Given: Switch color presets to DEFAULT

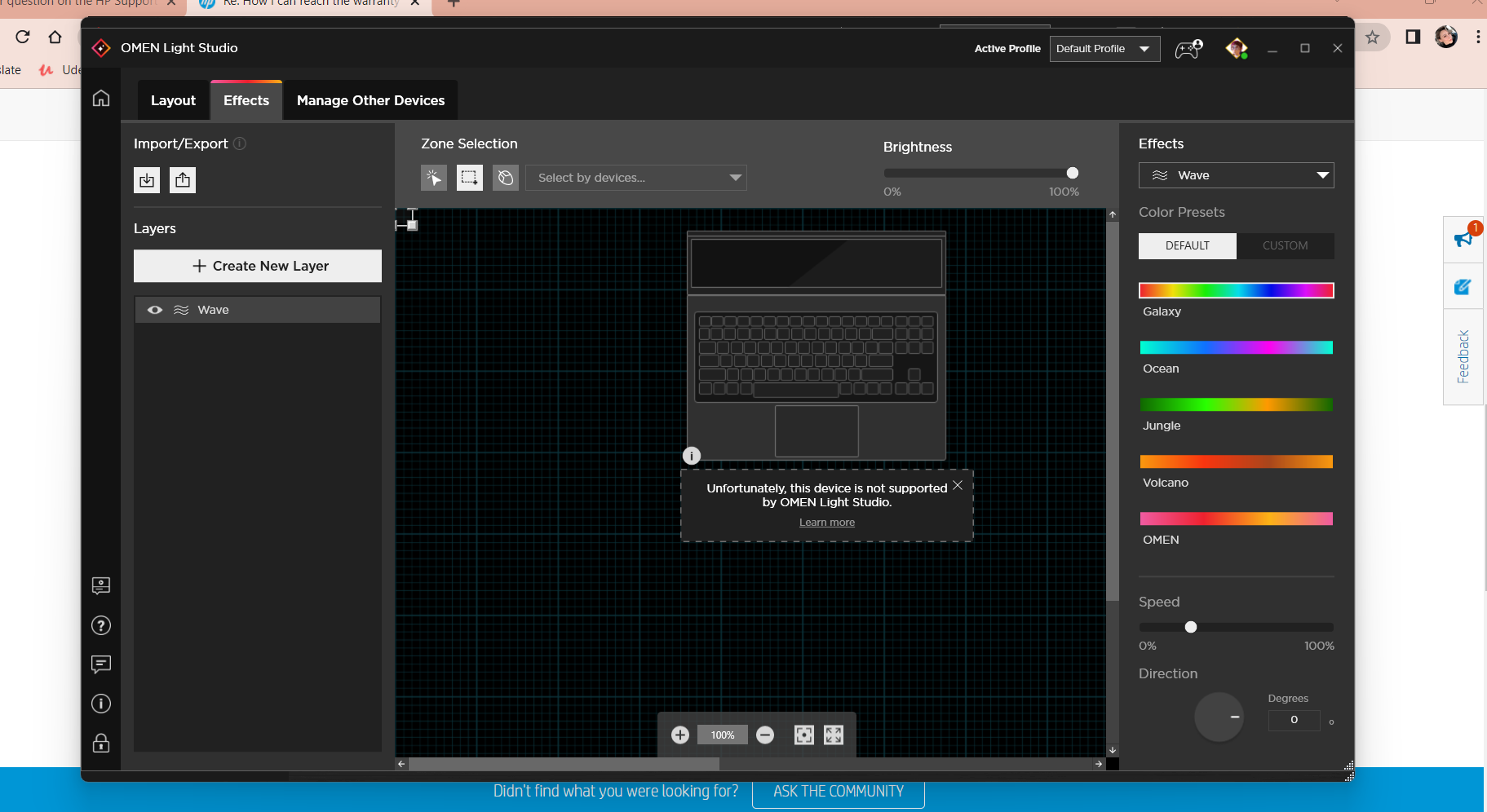Looking at the screenshot, I should 1188,245.
